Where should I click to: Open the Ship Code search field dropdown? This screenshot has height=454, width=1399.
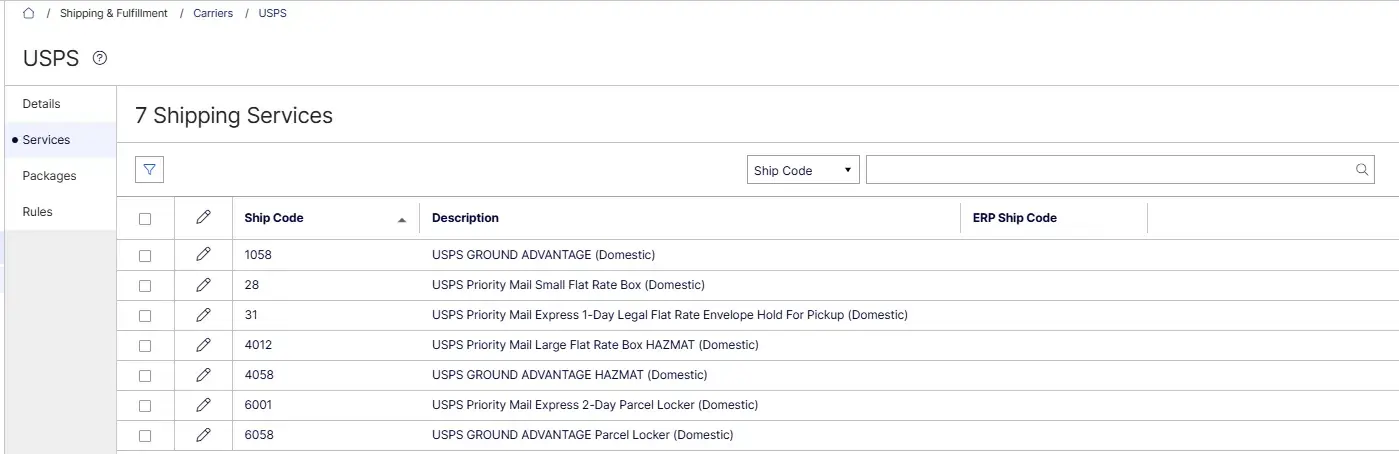click(803, 170)
